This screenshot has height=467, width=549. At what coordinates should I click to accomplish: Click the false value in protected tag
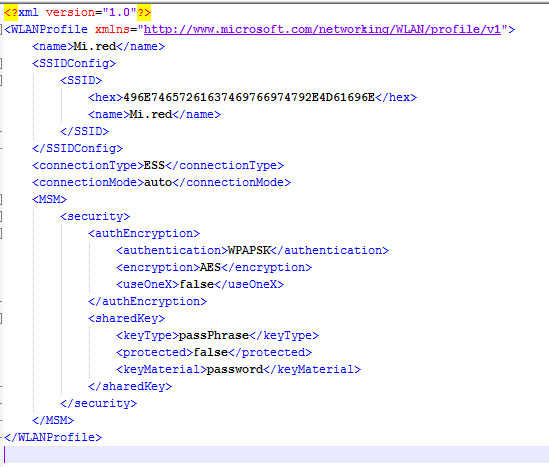coord(210,352)
